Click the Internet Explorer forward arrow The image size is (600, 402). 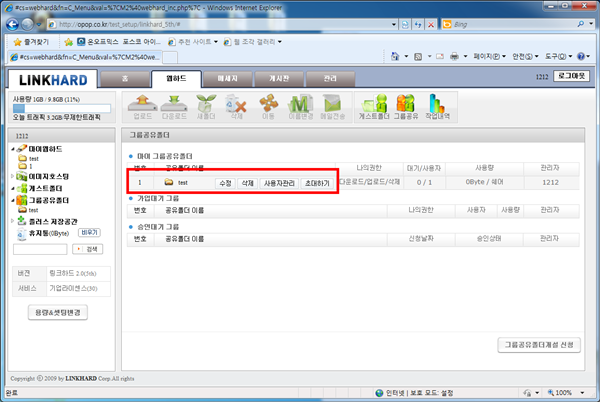27,24
